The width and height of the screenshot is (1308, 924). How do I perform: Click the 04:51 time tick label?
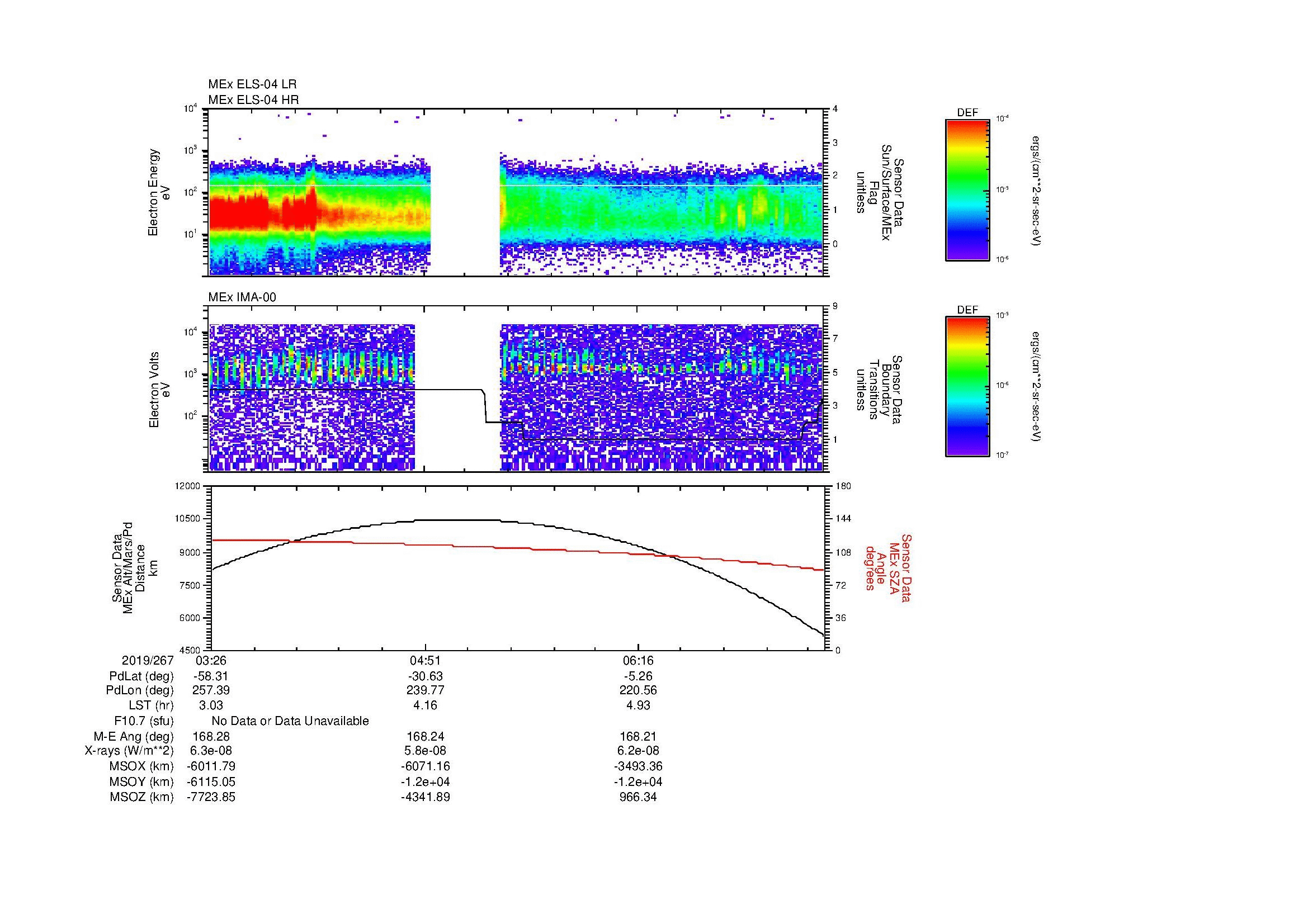coord(425,660)
